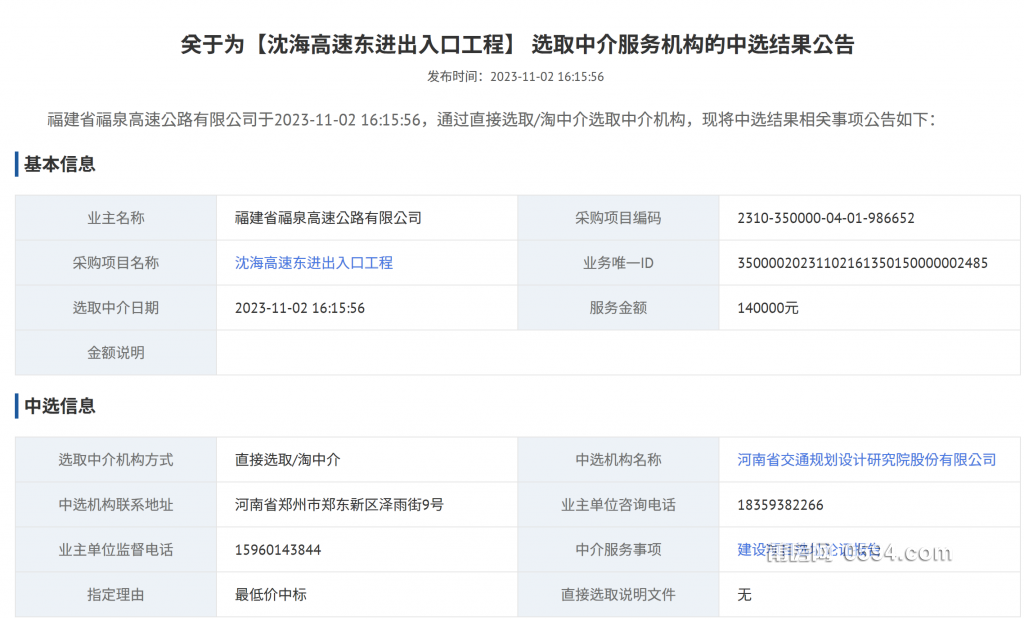Click the 福建省福泉高速公路有限公司 table cell
The image size is (1024, 620).
[x=367, y=218]
